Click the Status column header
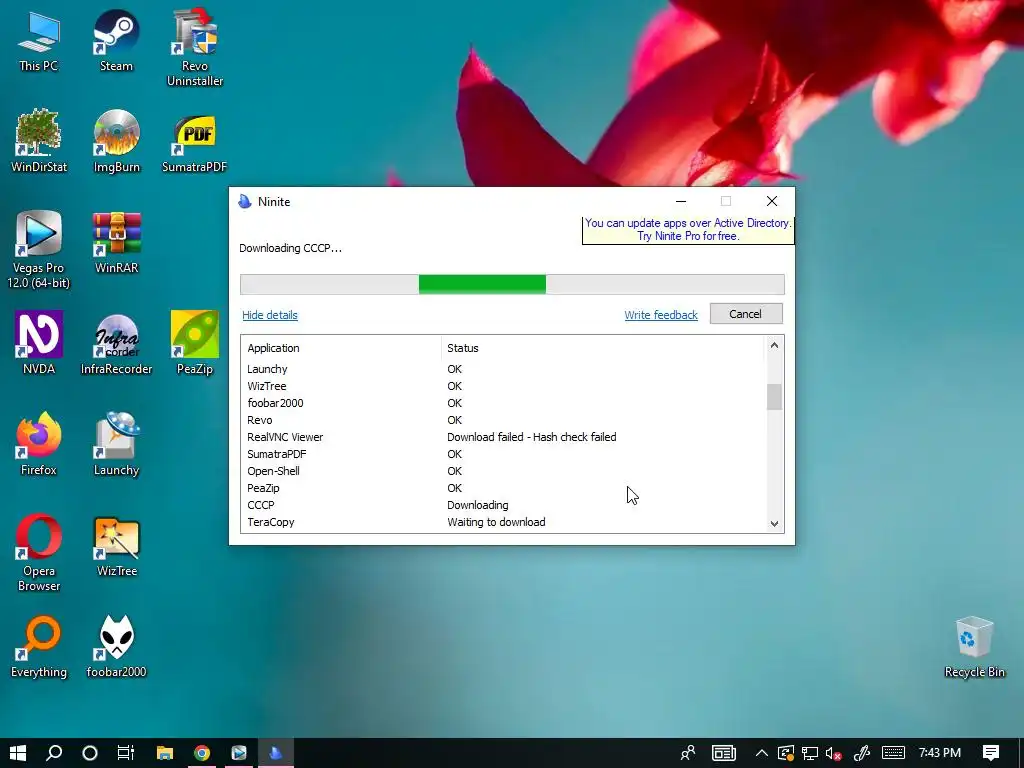This screenshot has width=1024, height=768. tap(602, 348)
